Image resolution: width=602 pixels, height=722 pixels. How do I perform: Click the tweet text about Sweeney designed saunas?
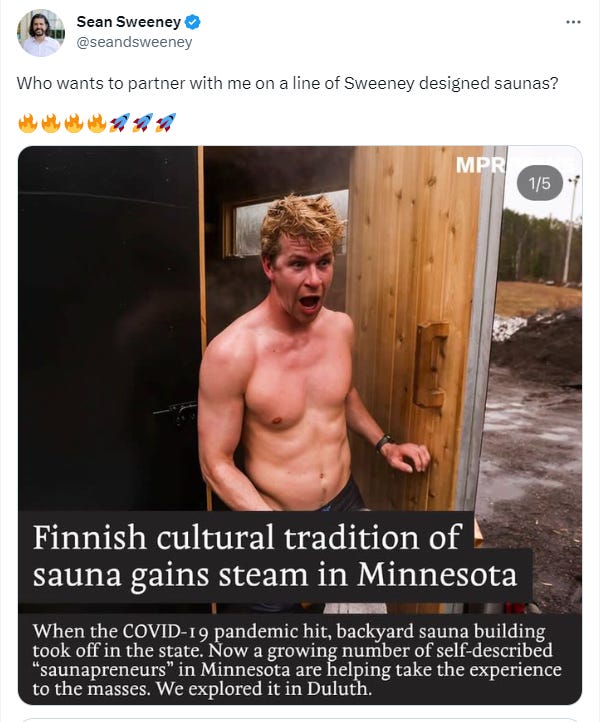point(287,83)
